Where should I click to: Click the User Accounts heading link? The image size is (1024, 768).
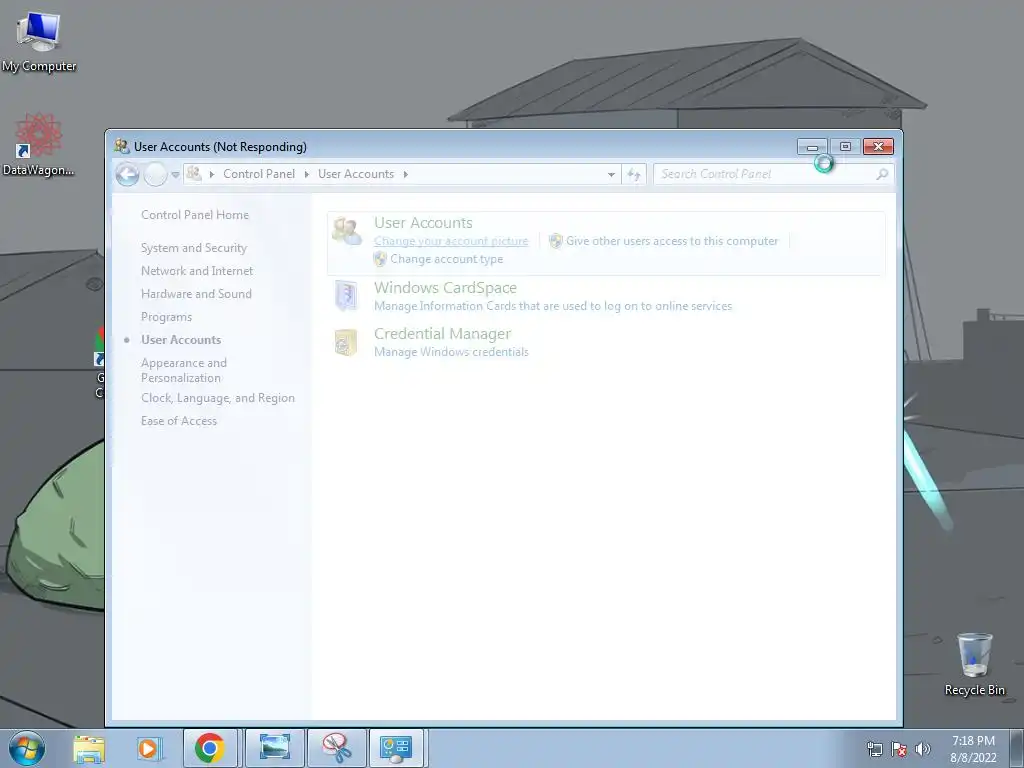(423, 223)
